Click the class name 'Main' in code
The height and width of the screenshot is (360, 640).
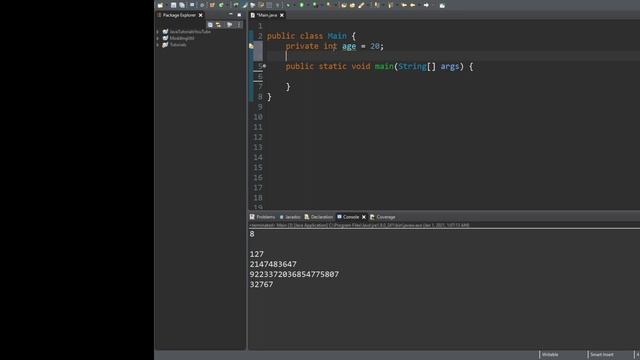[x=337, y=36]
